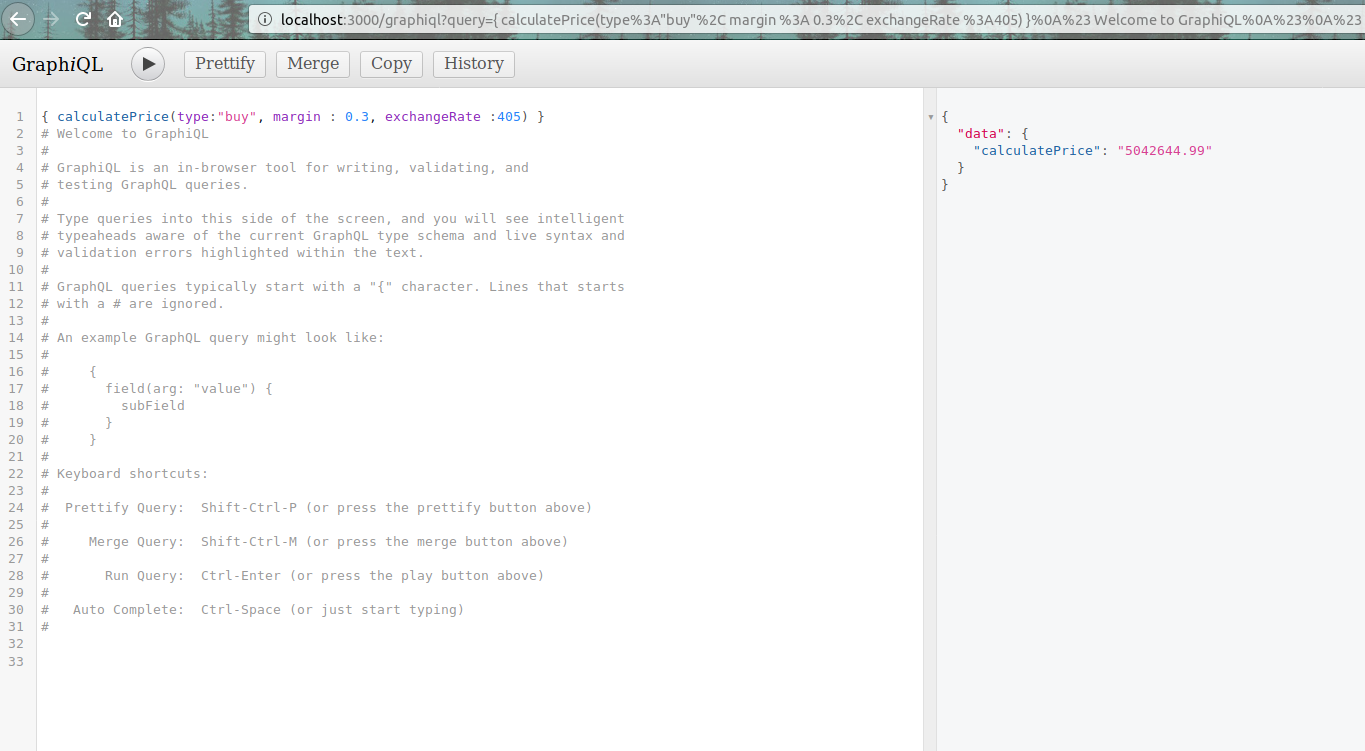
Task: Click the "Merge Query: Shift-Ctrl-M" comment line
Action: [305, 542]
